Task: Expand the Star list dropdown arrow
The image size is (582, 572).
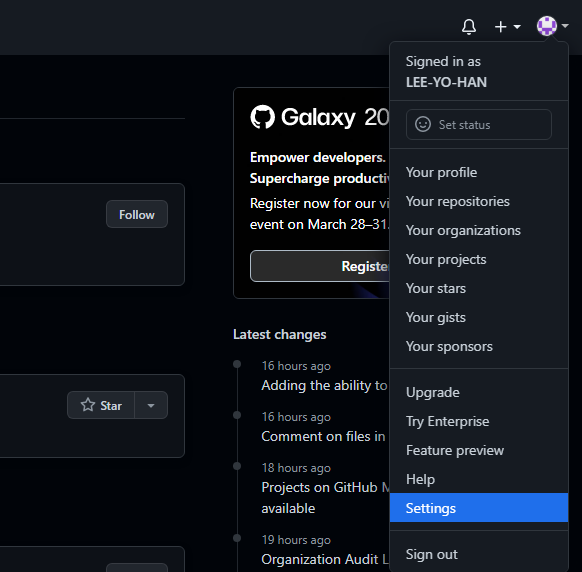Action: pyautogui.click(x=151, y=405)
